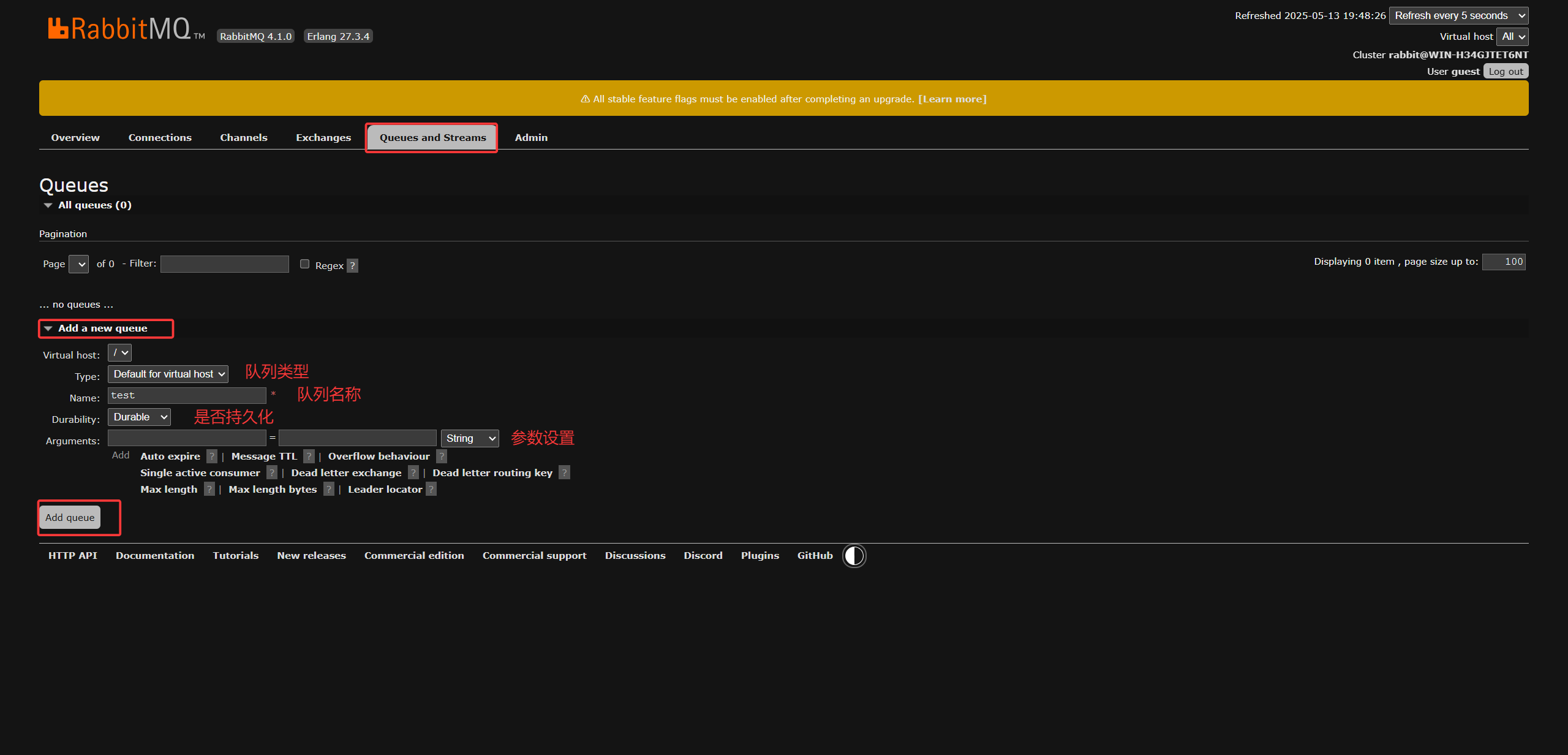Open the Refresh interval dropdown

coord(1458,15)
